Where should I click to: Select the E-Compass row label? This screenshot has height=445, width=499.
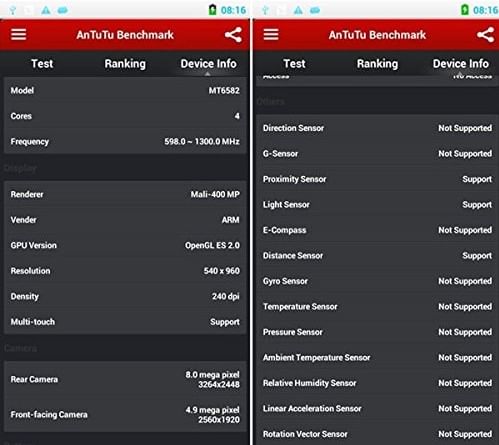(285, 230)
